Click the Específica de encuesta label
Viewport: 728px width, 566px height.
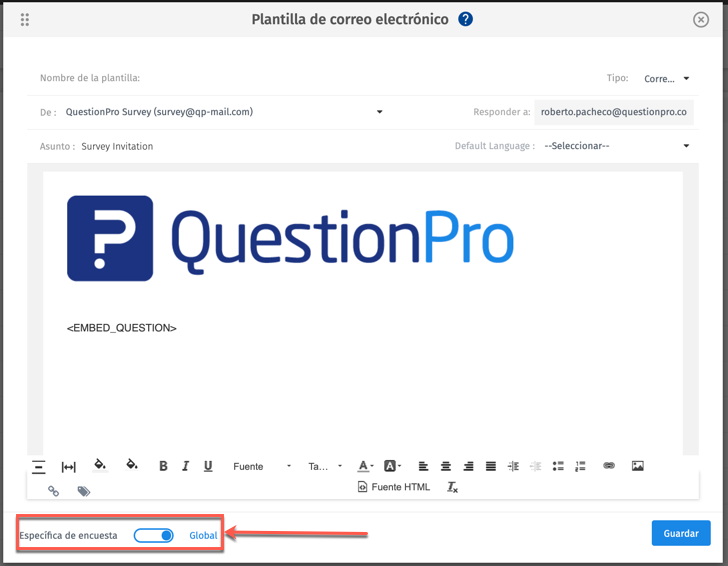68,535
